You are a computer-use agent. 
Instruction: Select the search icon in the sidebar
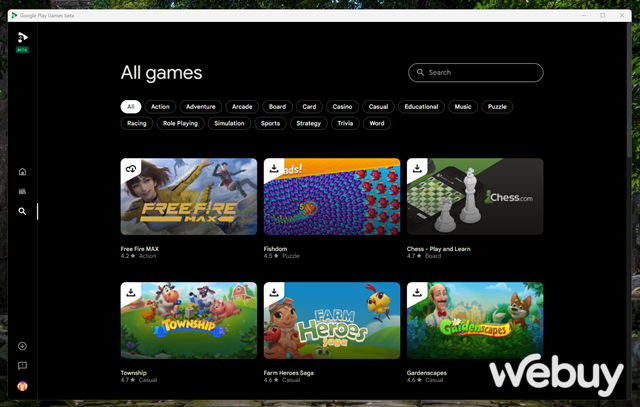[22, 211]
